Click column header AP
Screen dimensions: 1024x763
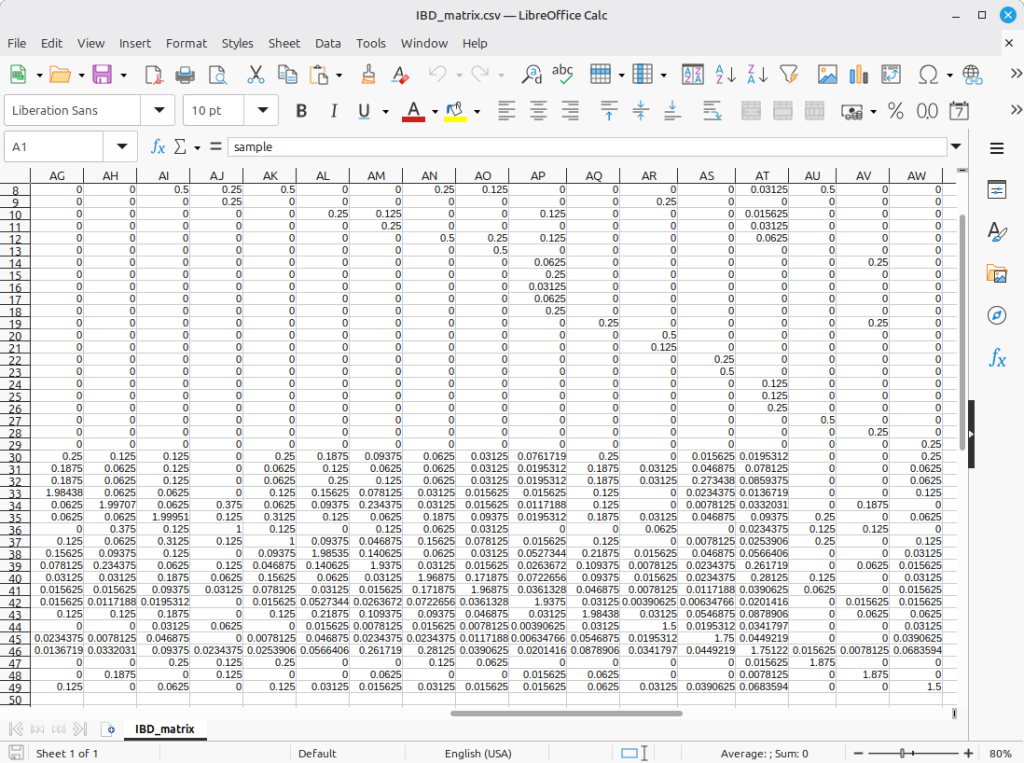[x=538, y=176]
